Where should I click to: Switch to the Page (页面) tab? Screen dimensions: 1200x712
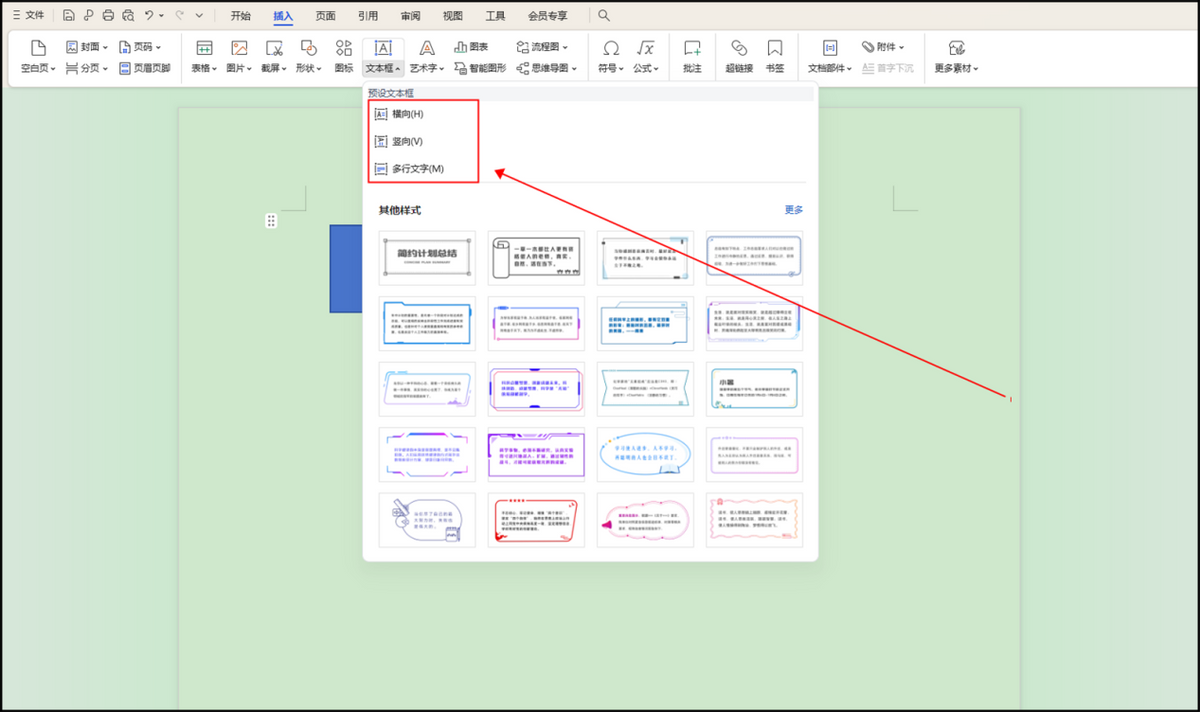(326, 16)
